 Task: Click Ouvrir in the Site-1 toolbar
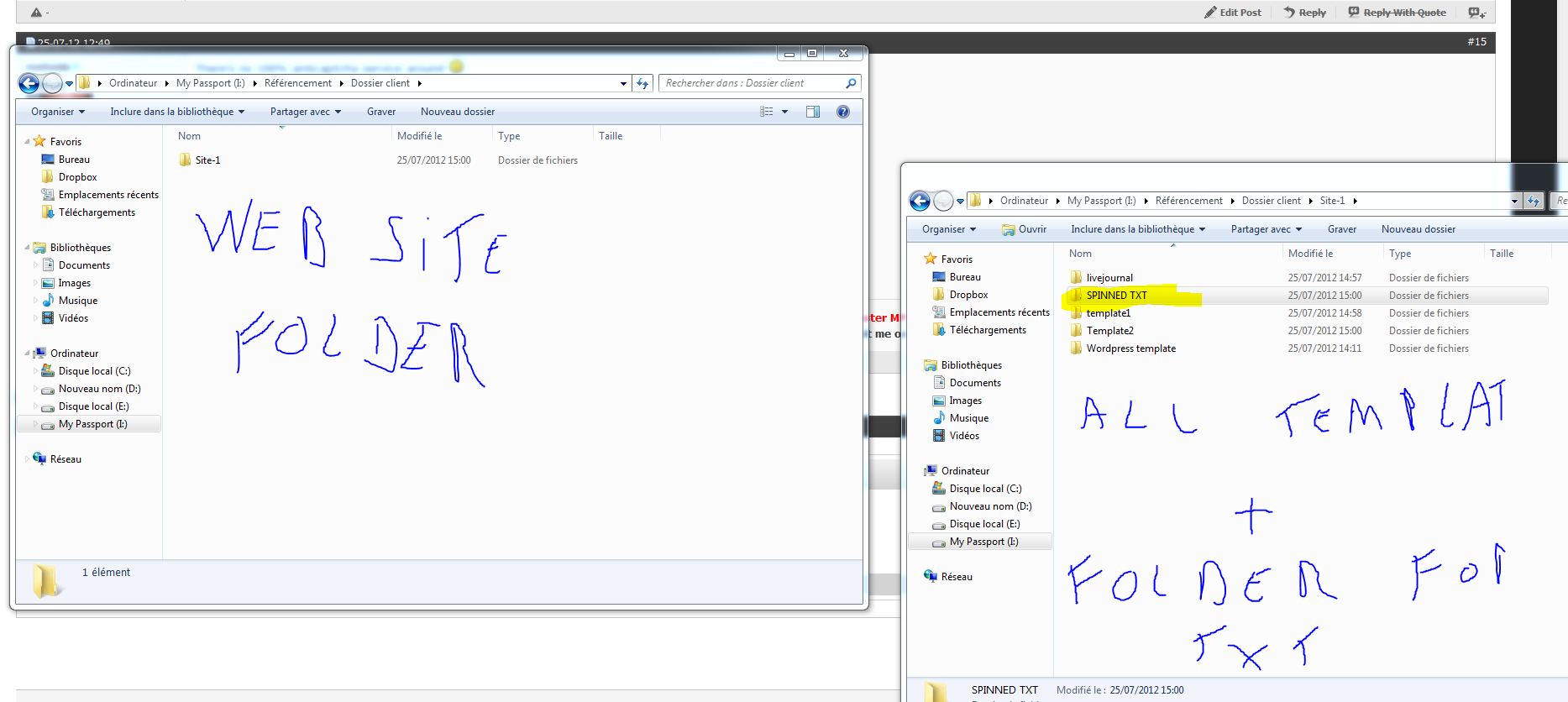tap(1024, 229)
